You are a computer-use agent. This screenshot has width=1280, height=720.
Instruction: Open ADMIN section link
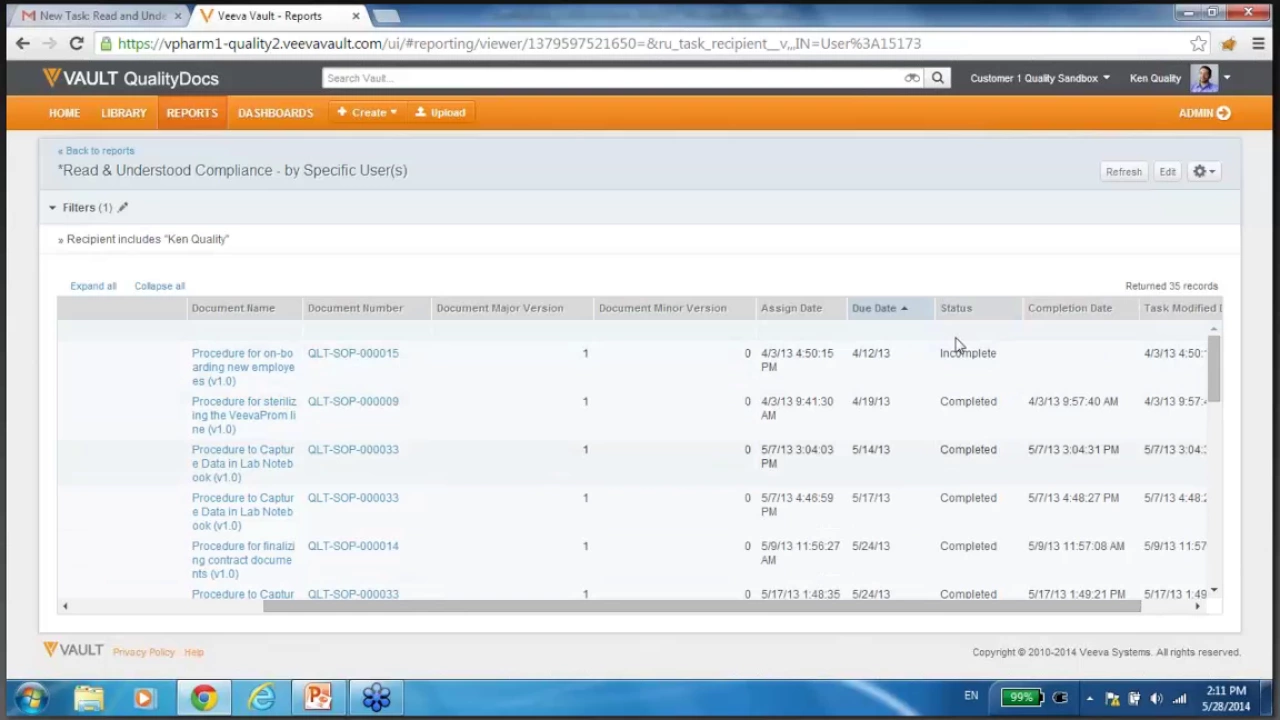tap(1204, 113)
